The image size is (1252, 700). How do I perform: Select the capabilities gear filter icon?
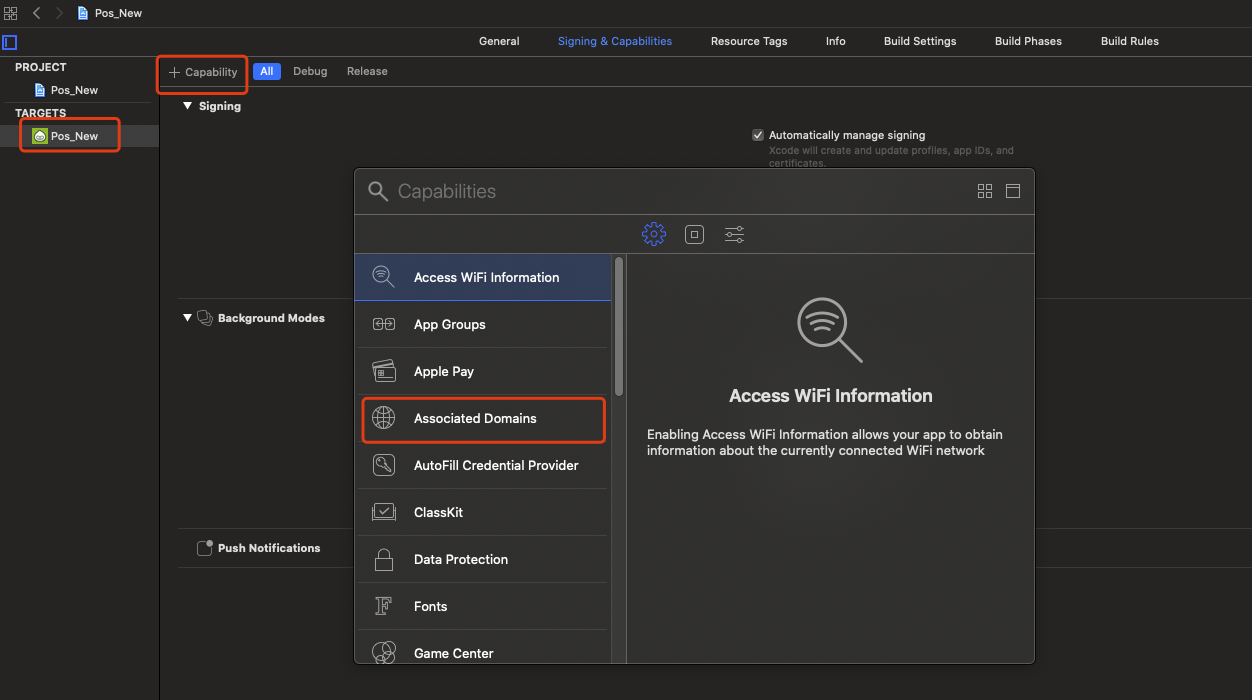coord(653,234)
